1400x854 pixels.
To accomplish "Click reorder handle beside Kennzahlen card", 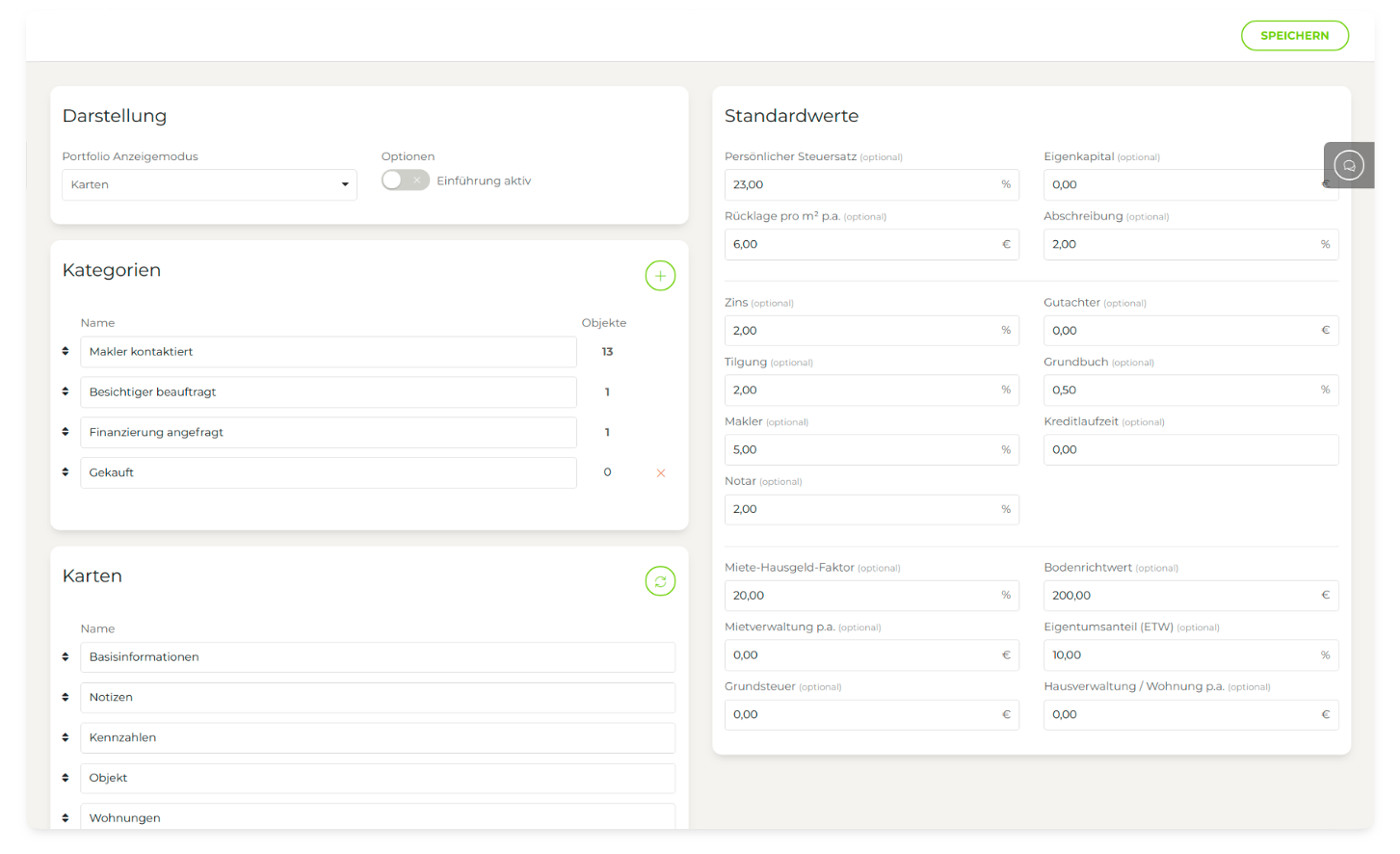I will (x=65, y=737).
